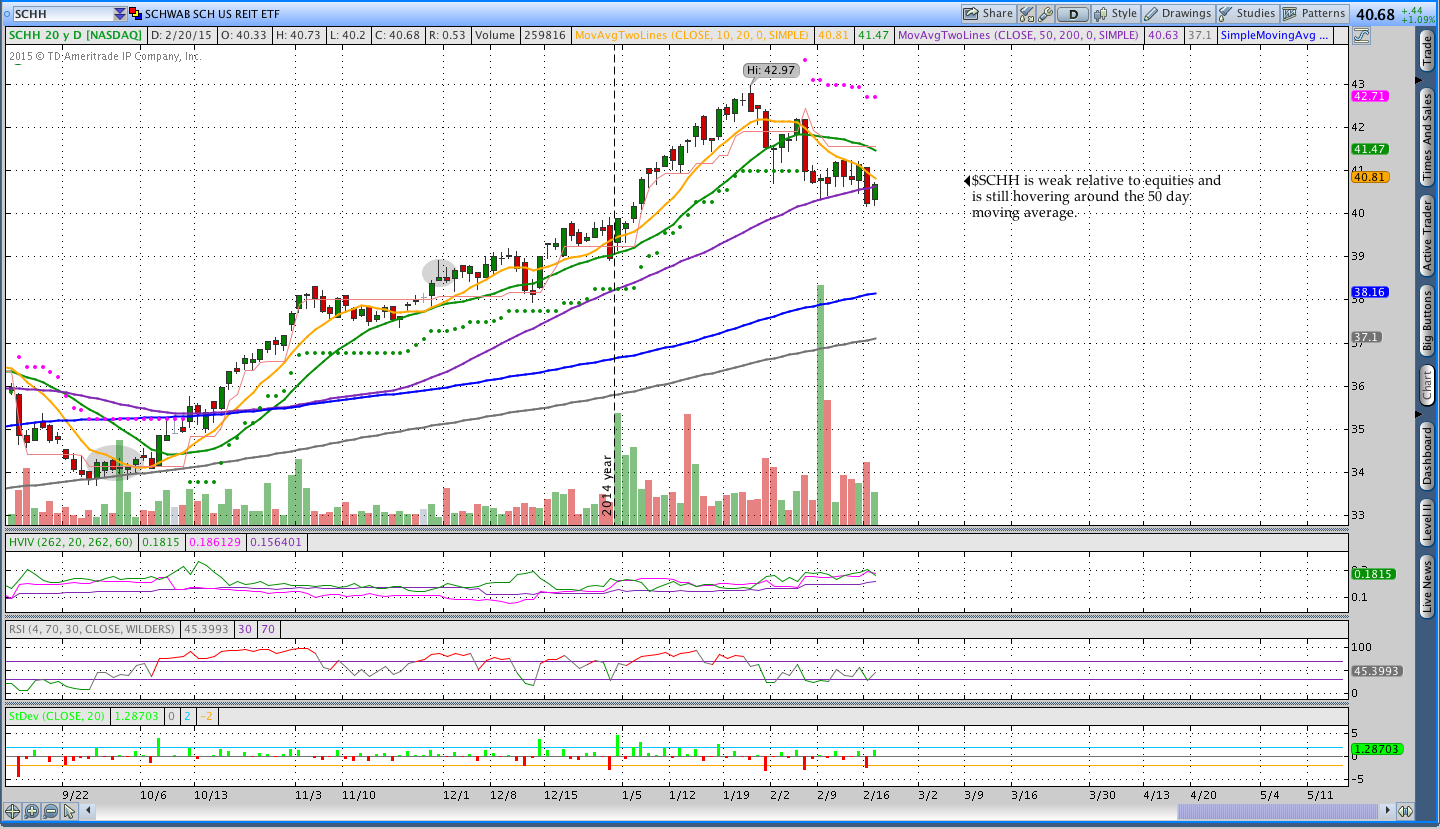
Task: Click the zoom in magnifier icon
Action: 32,811
